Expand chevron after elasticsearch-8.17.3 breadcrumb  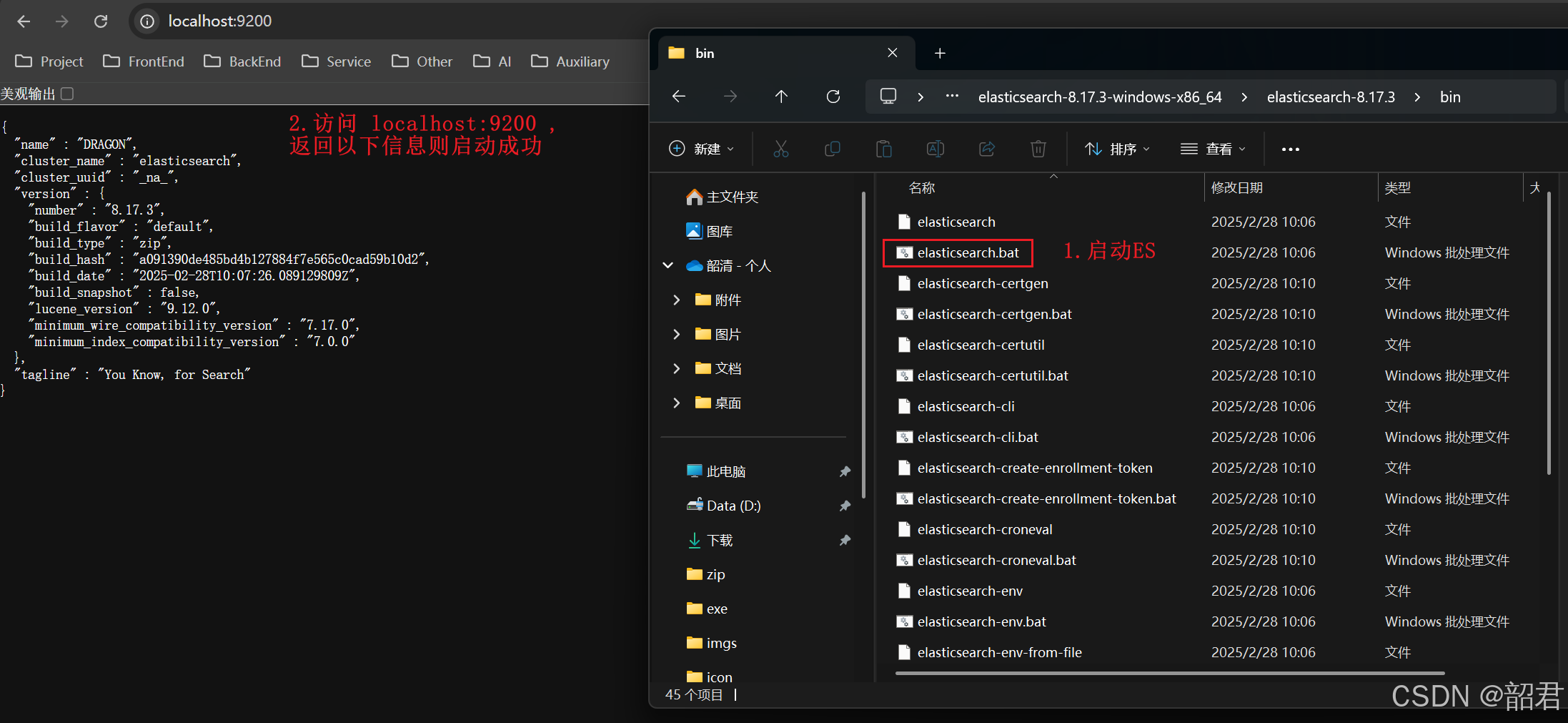1417,97
